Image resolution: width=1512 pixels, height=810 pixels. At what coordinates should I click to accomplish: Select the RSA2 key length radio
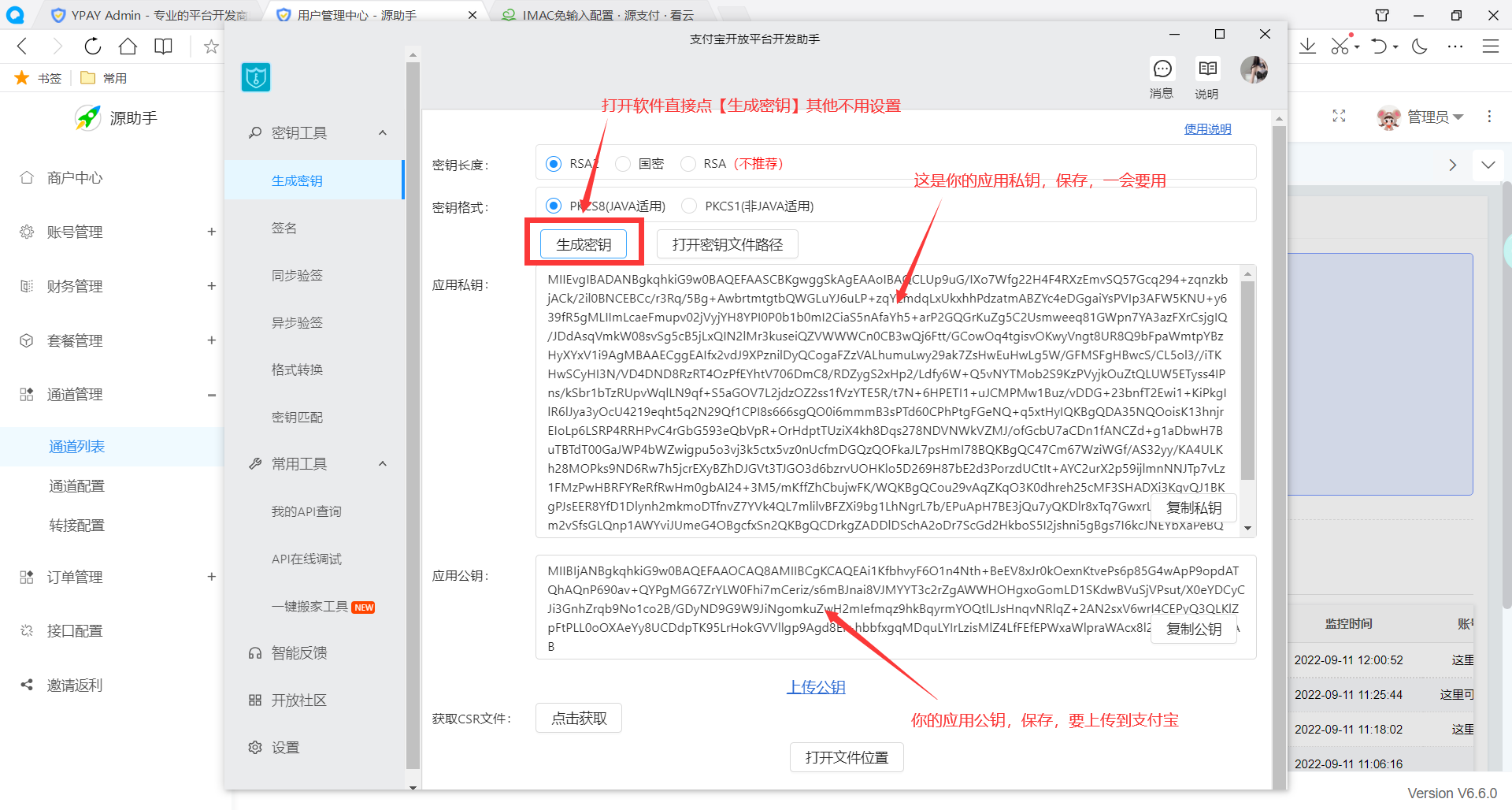tap(554, 163)
